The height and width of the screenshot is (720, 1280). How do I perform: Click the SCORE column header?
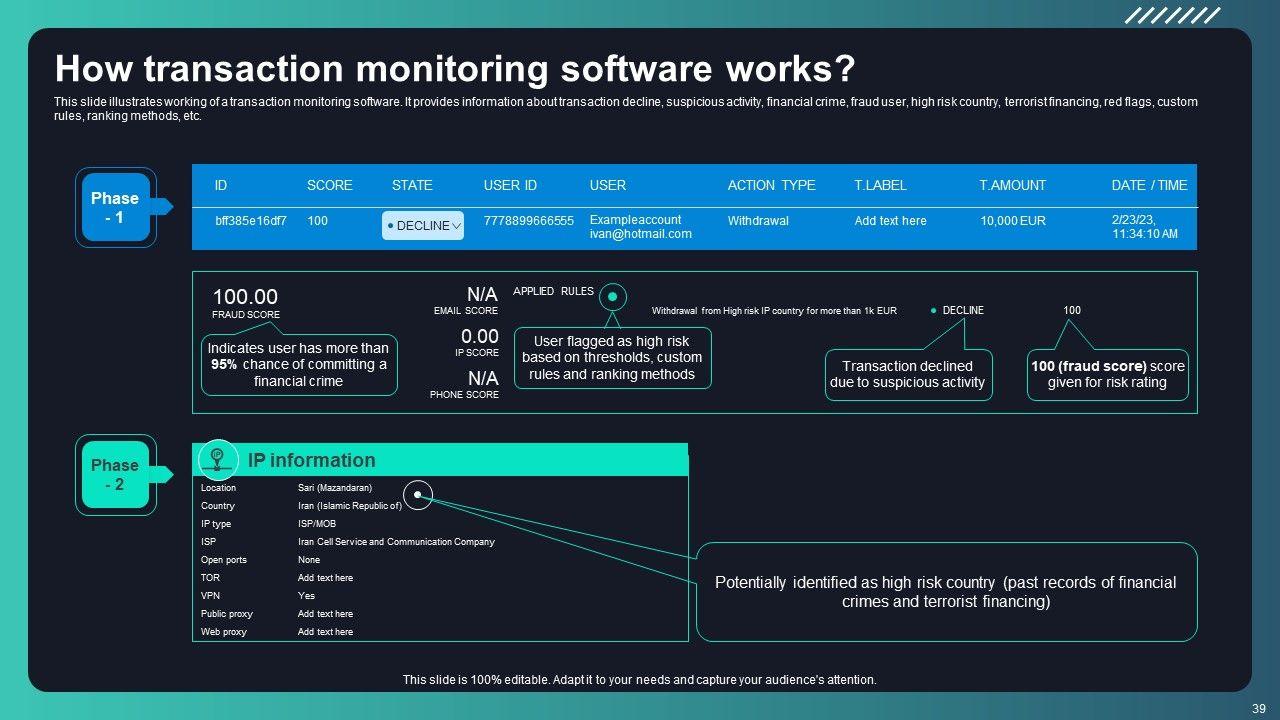point(329,185)
